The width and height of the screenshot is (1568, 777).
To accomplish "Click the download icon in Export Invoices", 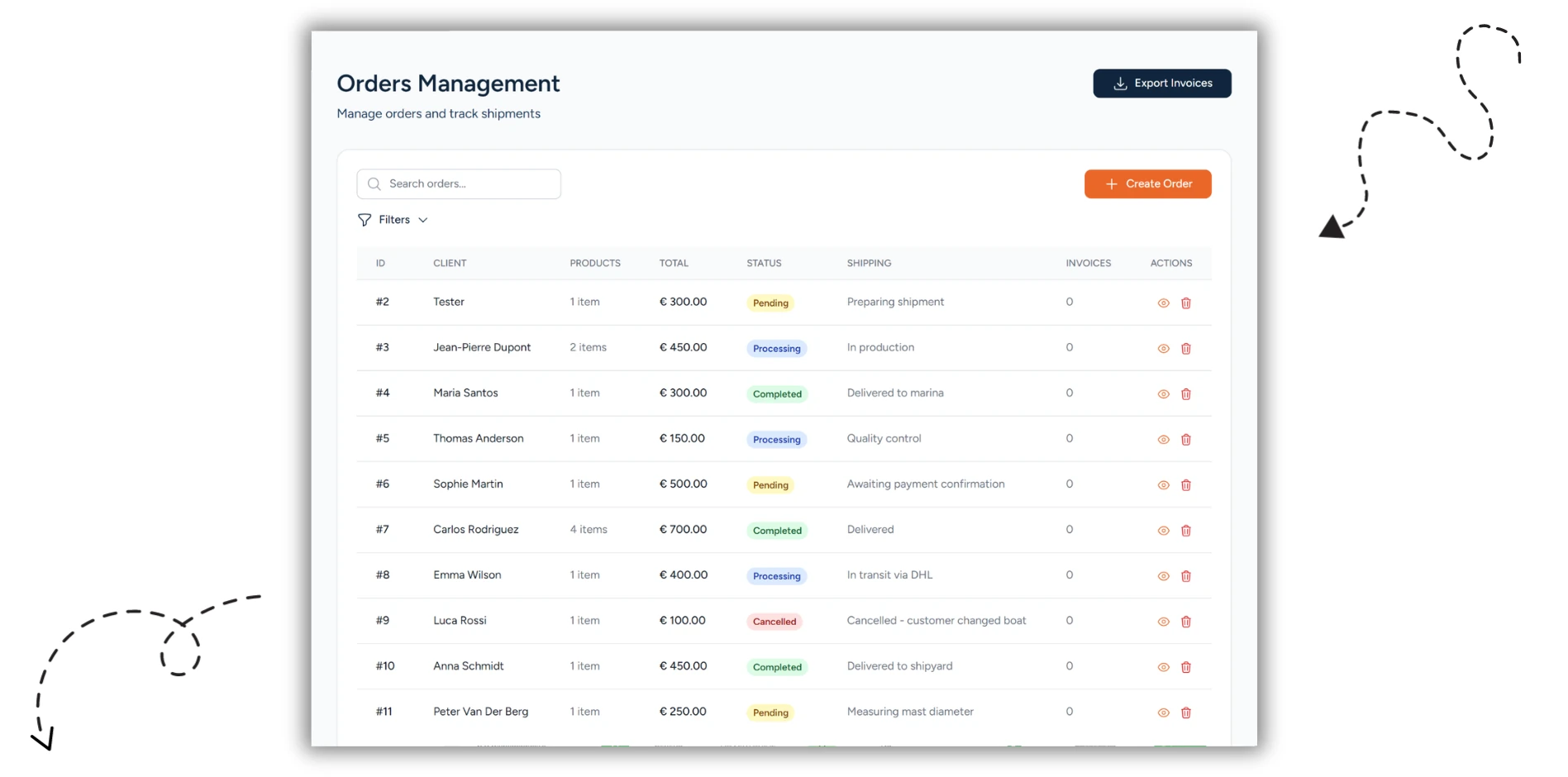I will click(x=1120, y=83).
